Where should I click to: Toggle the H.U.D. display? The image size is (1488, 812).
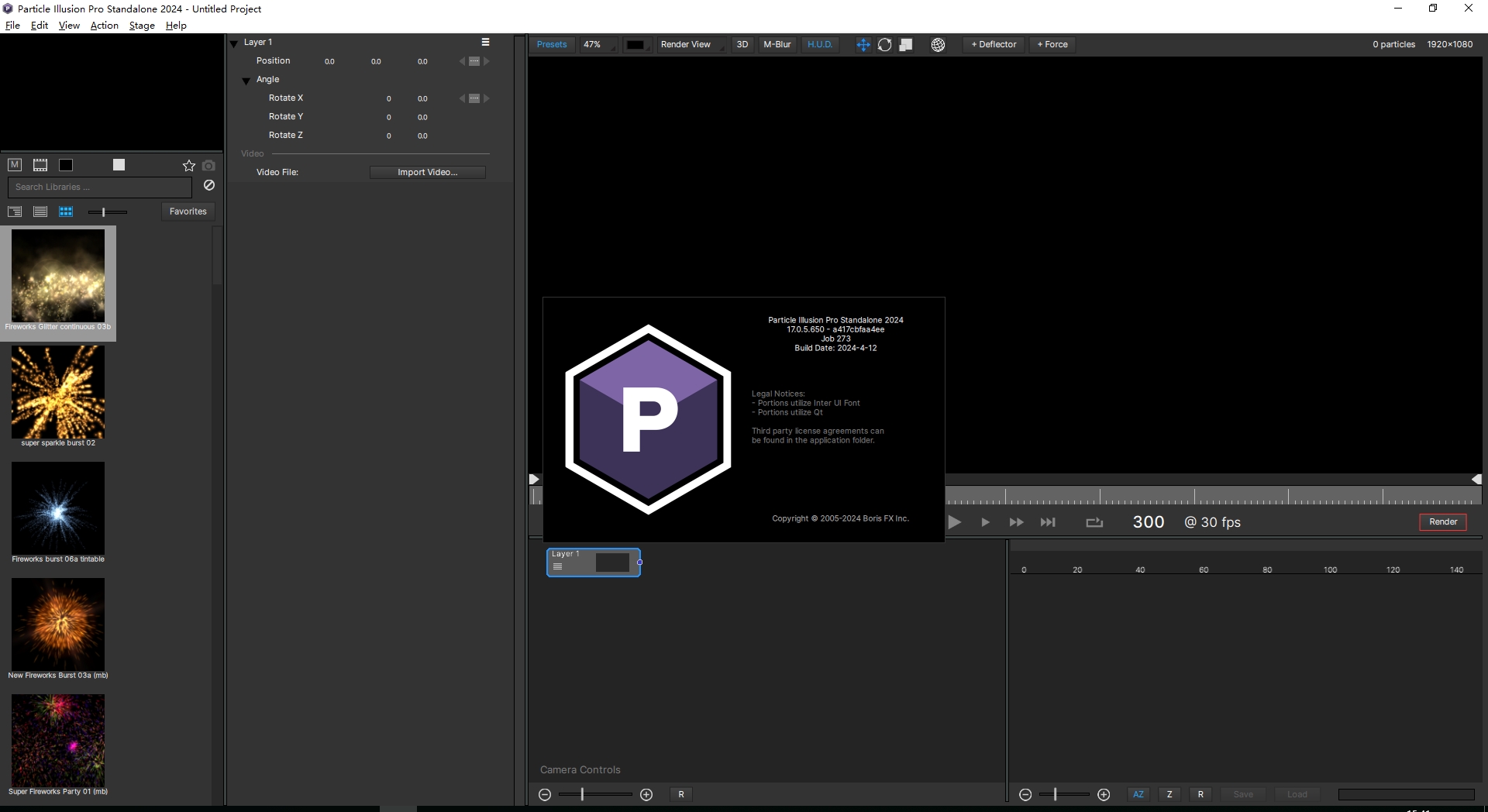(x=820, y=44)
